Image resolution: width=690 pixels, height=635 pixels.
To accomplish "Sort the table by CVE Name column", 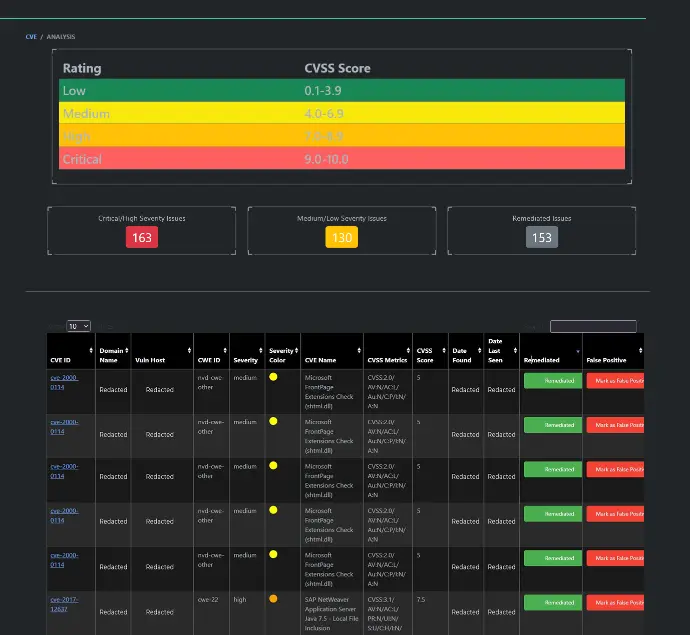I will (332, 351).
